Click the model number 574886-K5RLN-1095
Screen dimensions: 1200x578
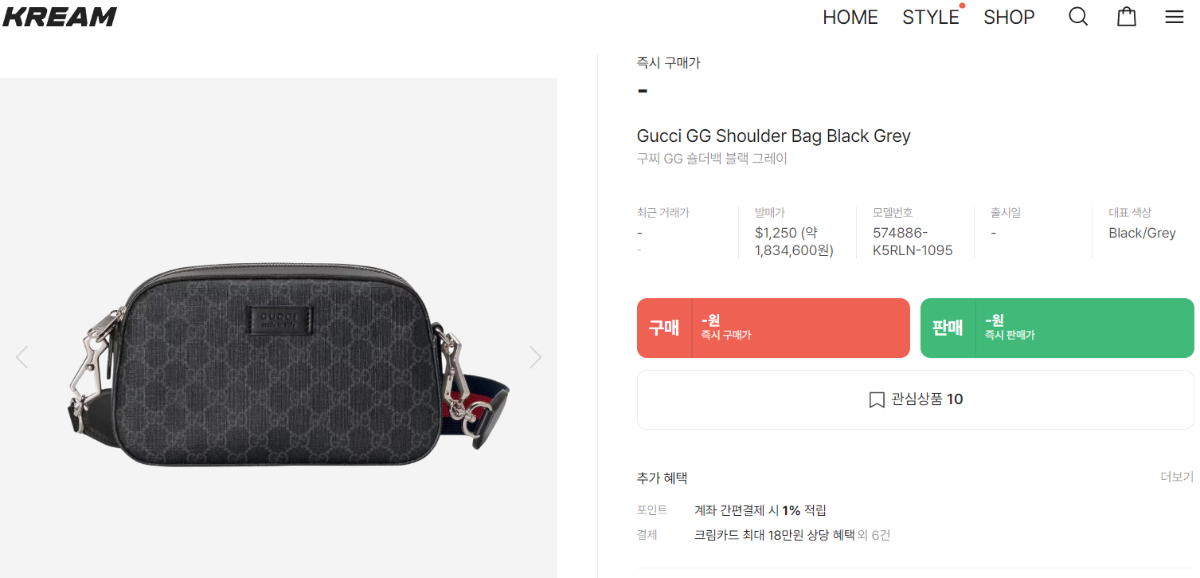(x=913, y=241)
